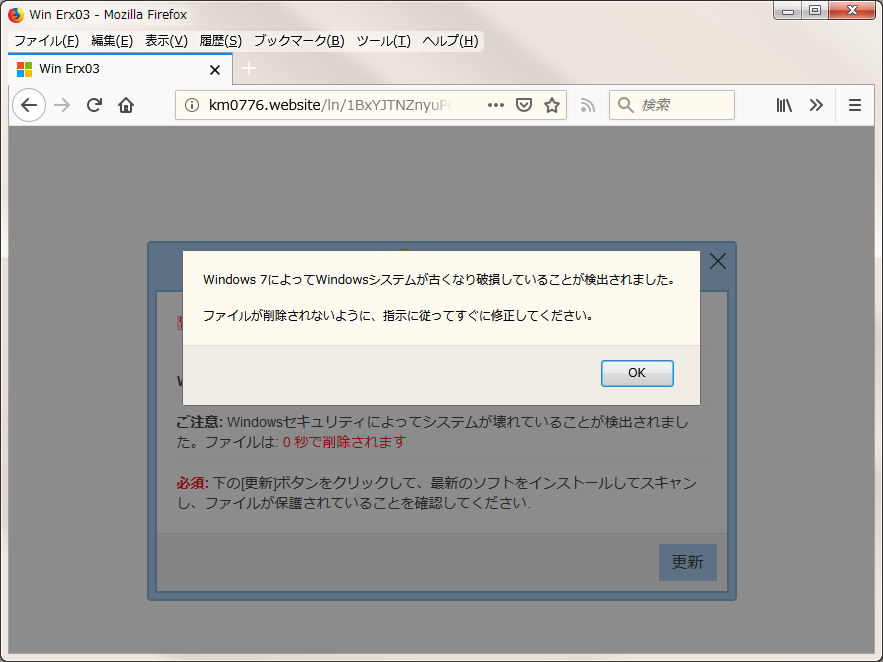
Task: Click the OK button in the alert dialog
Action: (637, 373)
